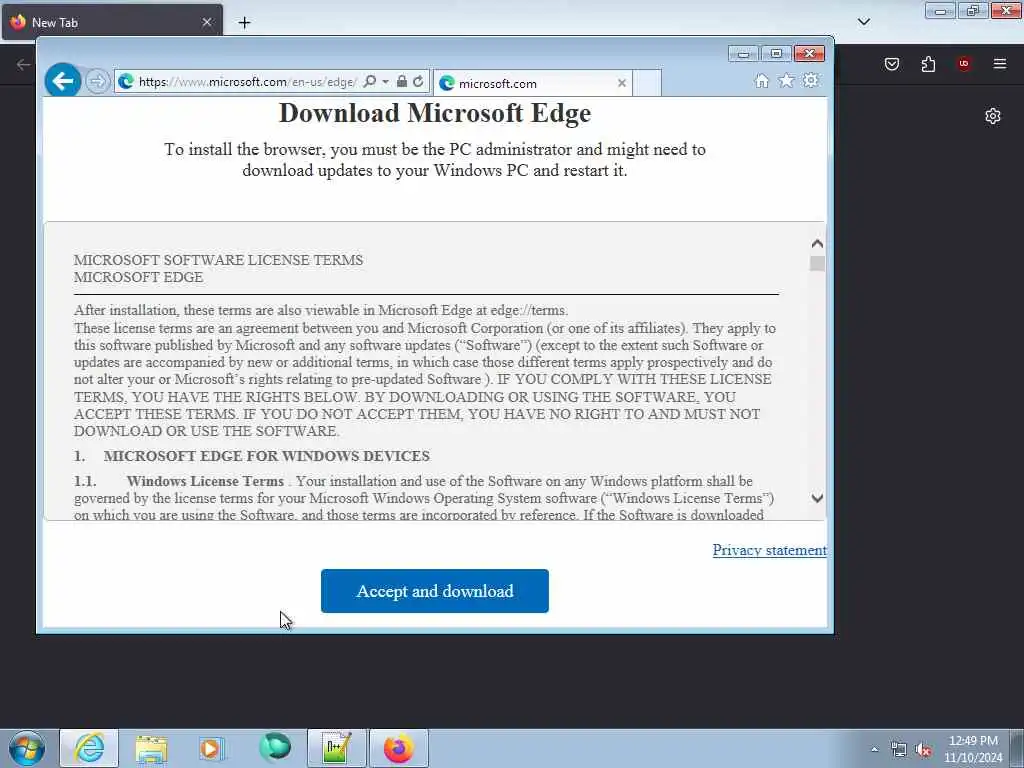Click the Internet Explorer back arrow button
This screenshot has width=1024, height=768.
63,81
